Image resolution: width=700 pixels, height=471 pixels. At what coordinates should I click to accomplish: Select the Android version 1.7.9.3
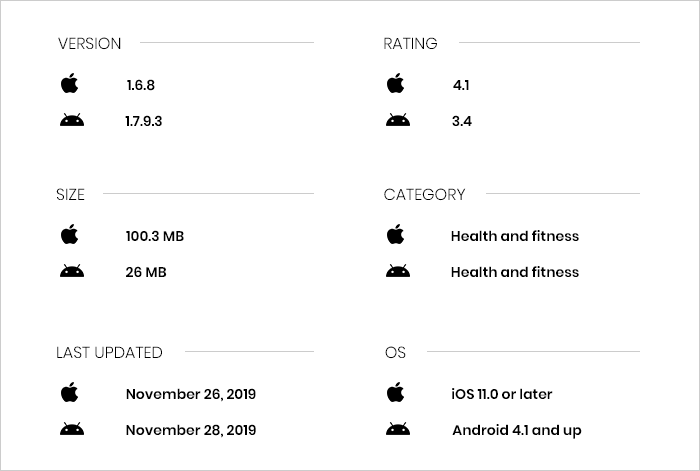pyautogui.click(x=144, y=121)
